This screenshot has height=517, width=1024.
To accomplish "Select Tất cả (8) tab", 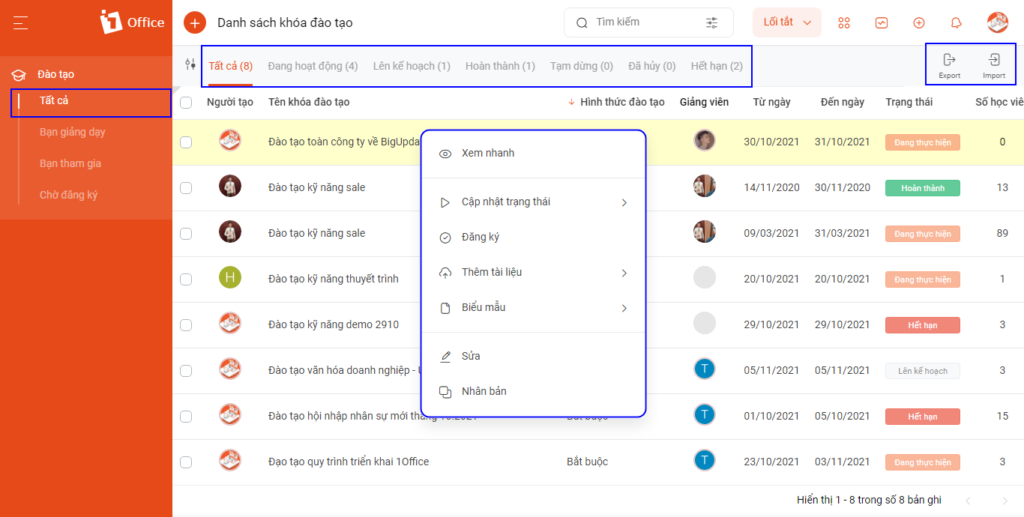I will pyautogui.click(x=231, y=66).
